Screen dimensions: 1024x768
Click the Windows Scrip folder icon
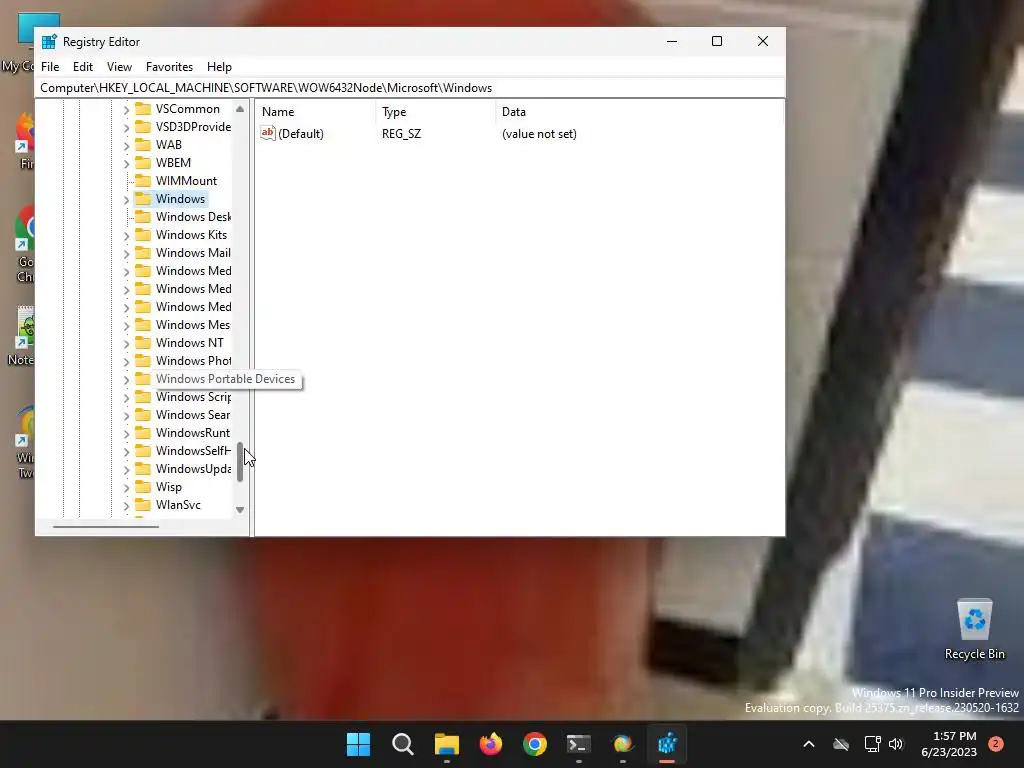[x=143, y=397]
